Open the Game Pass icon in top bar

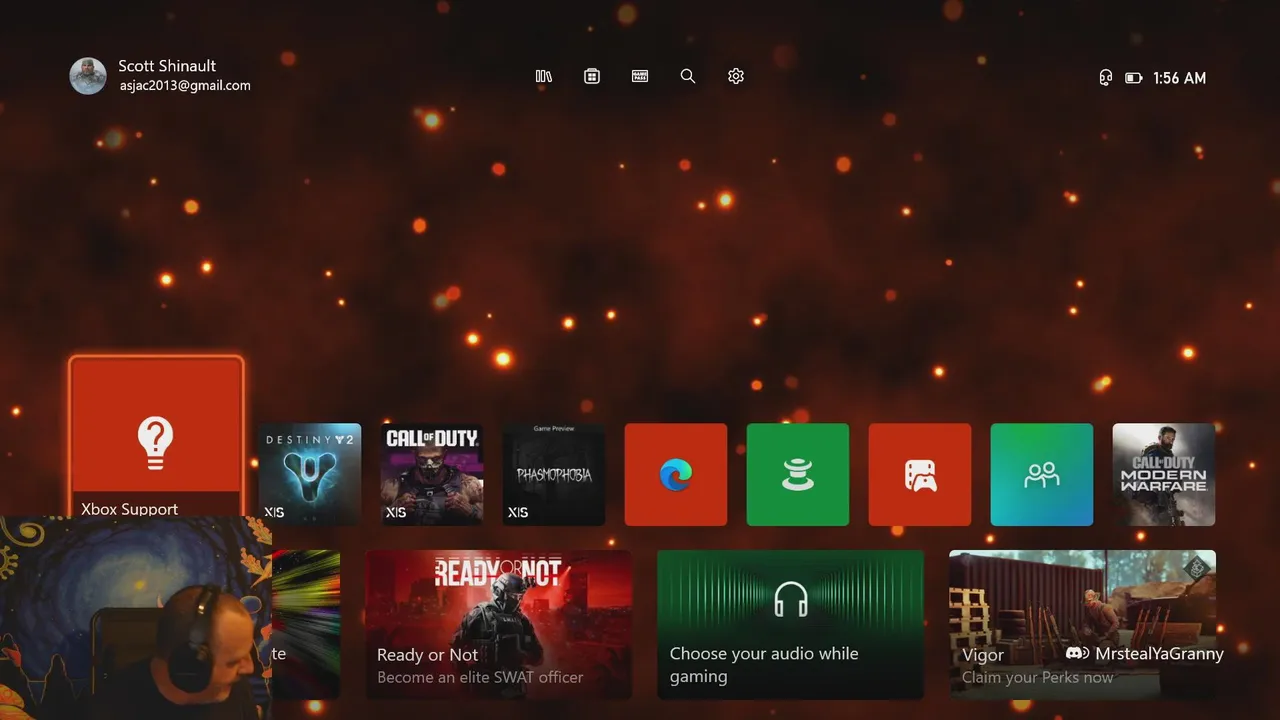tap(640, 76)
